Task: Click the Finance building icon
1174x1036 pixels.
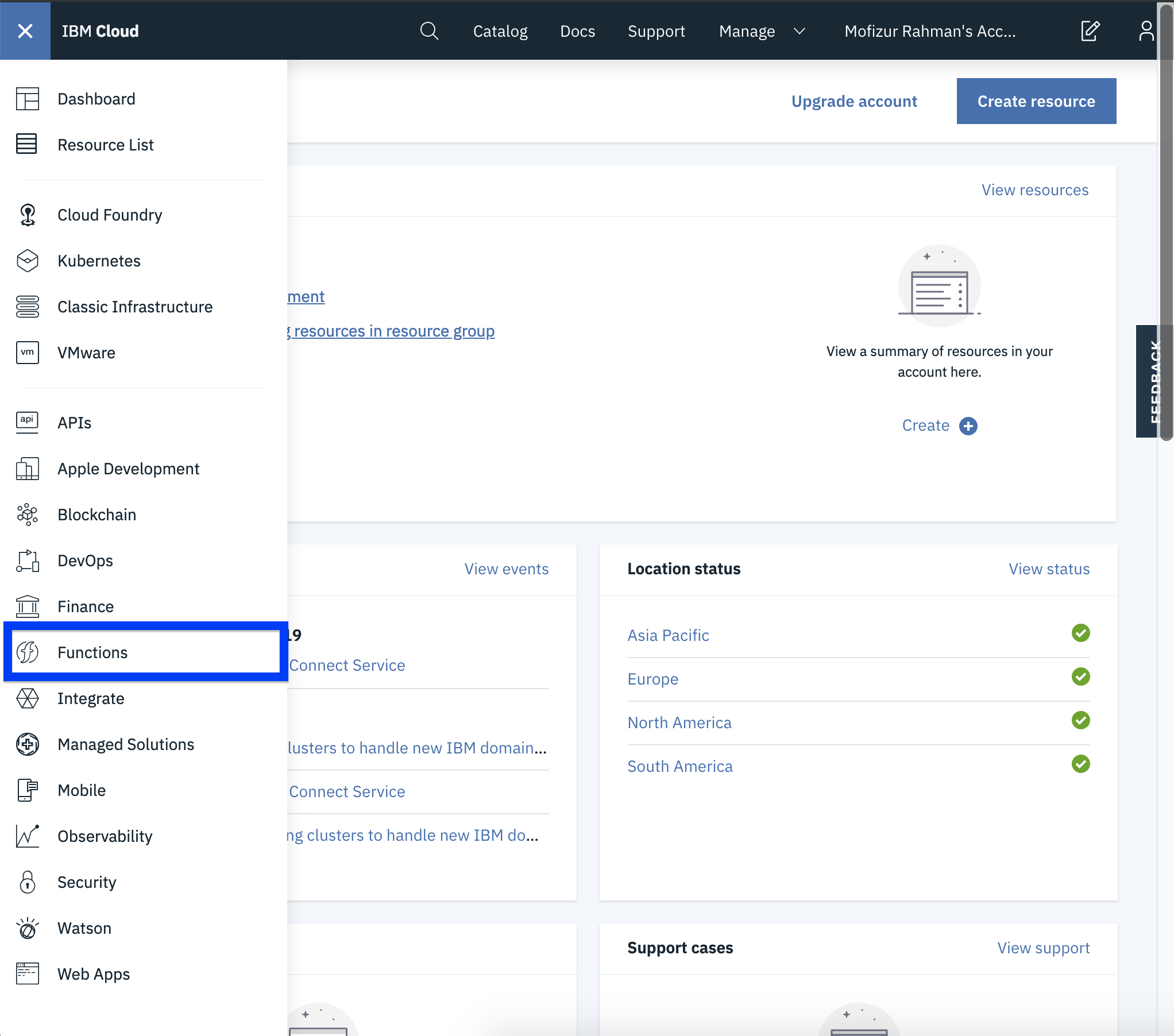Action: point(28,606)
